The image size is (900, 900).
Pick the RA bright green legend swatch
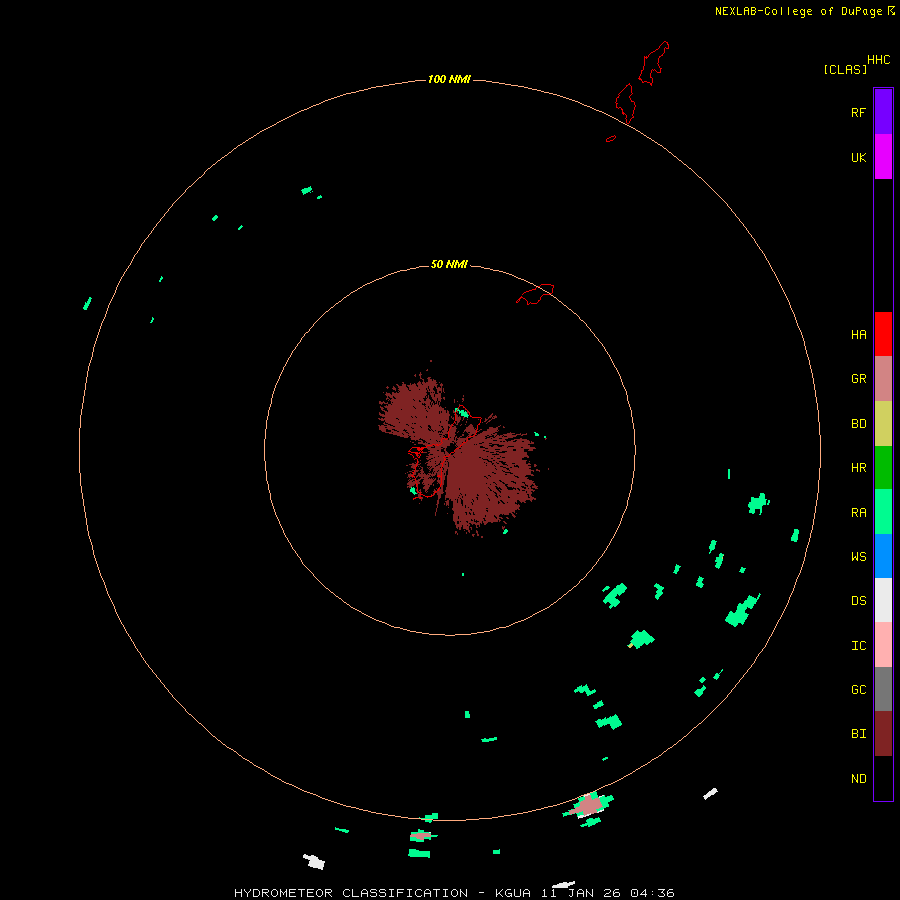tap(883, 512)
